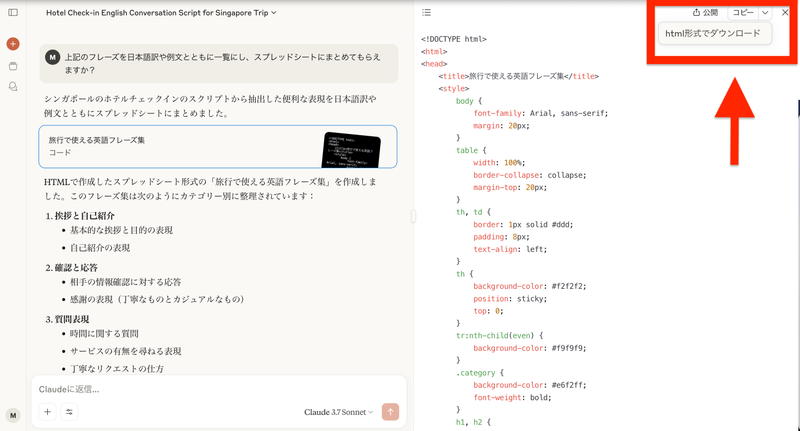The width and height of the screenshot is (800, 431).
Task: Click heading 3. 質問表現
Action: pos(67,319)
